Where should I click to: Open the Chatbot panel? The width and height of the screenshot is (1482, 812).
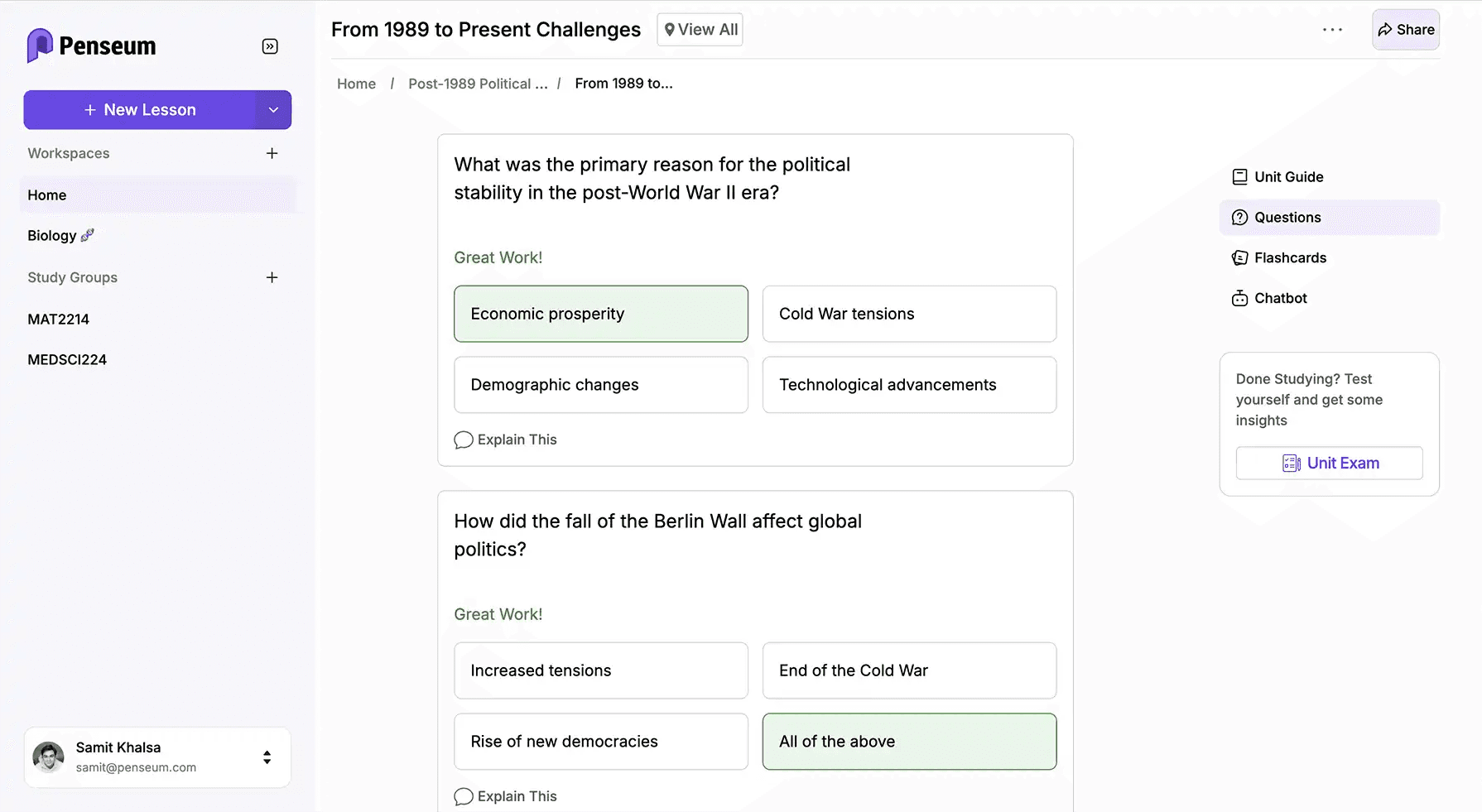pyautogui.click(x=1280, y=298)
